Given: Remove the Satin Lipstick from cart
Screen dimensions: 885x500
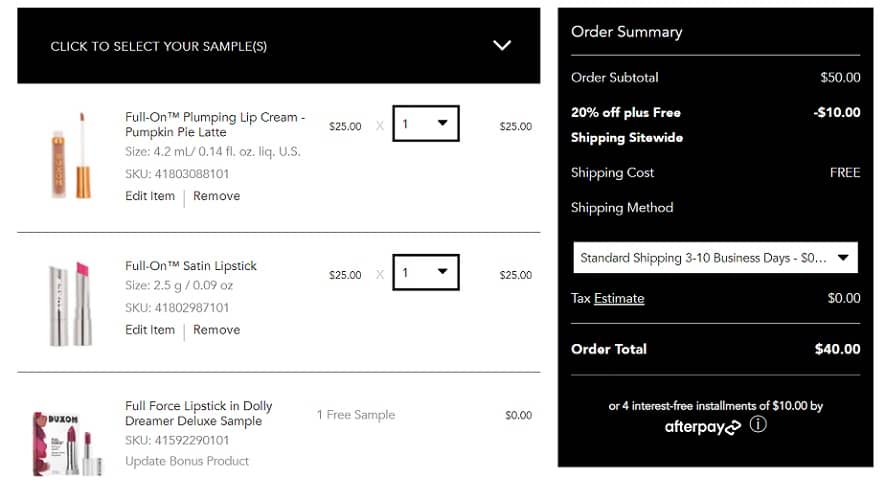Looking at the screenshot, I should point(216,330).
